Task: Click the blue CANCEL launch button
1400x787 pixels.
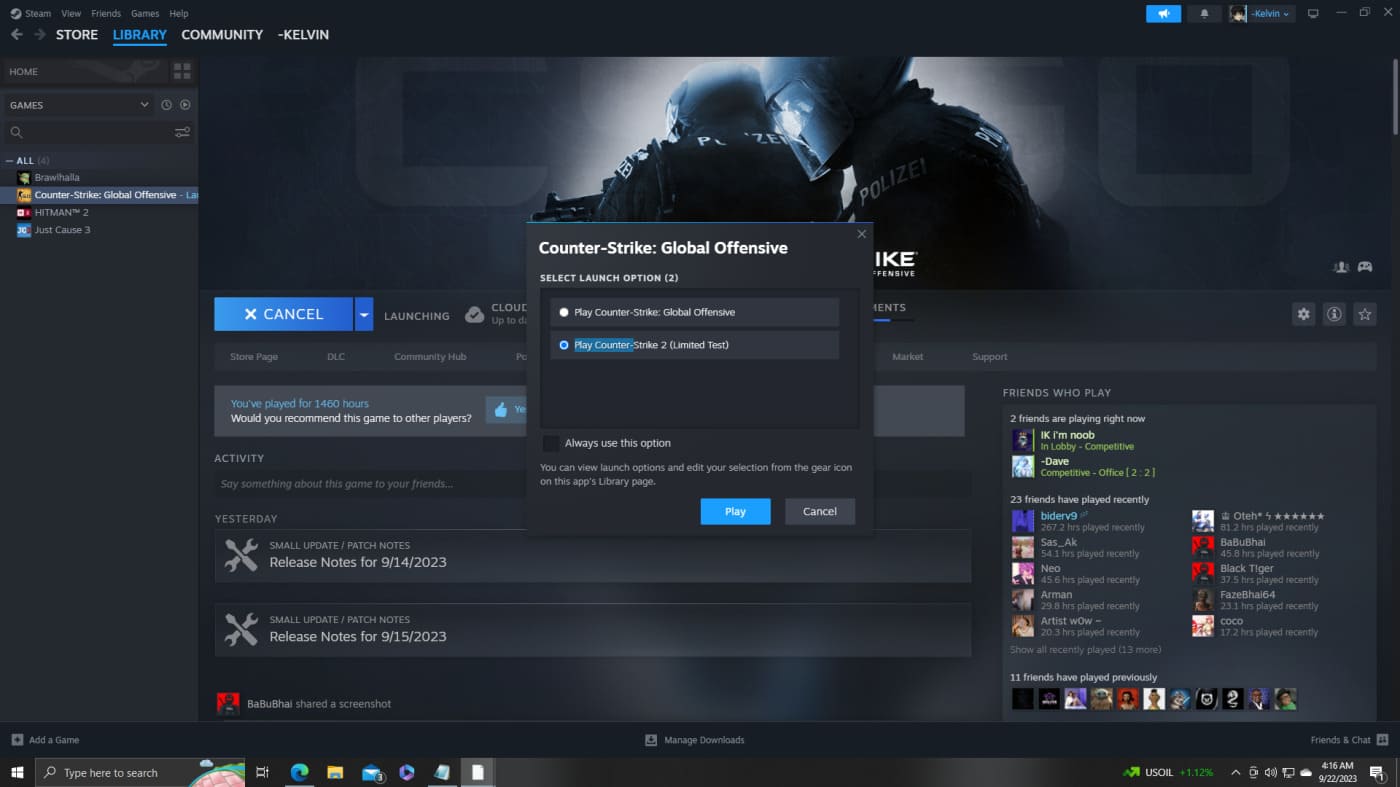Action: pyautogui.click(x=283, y=314)
